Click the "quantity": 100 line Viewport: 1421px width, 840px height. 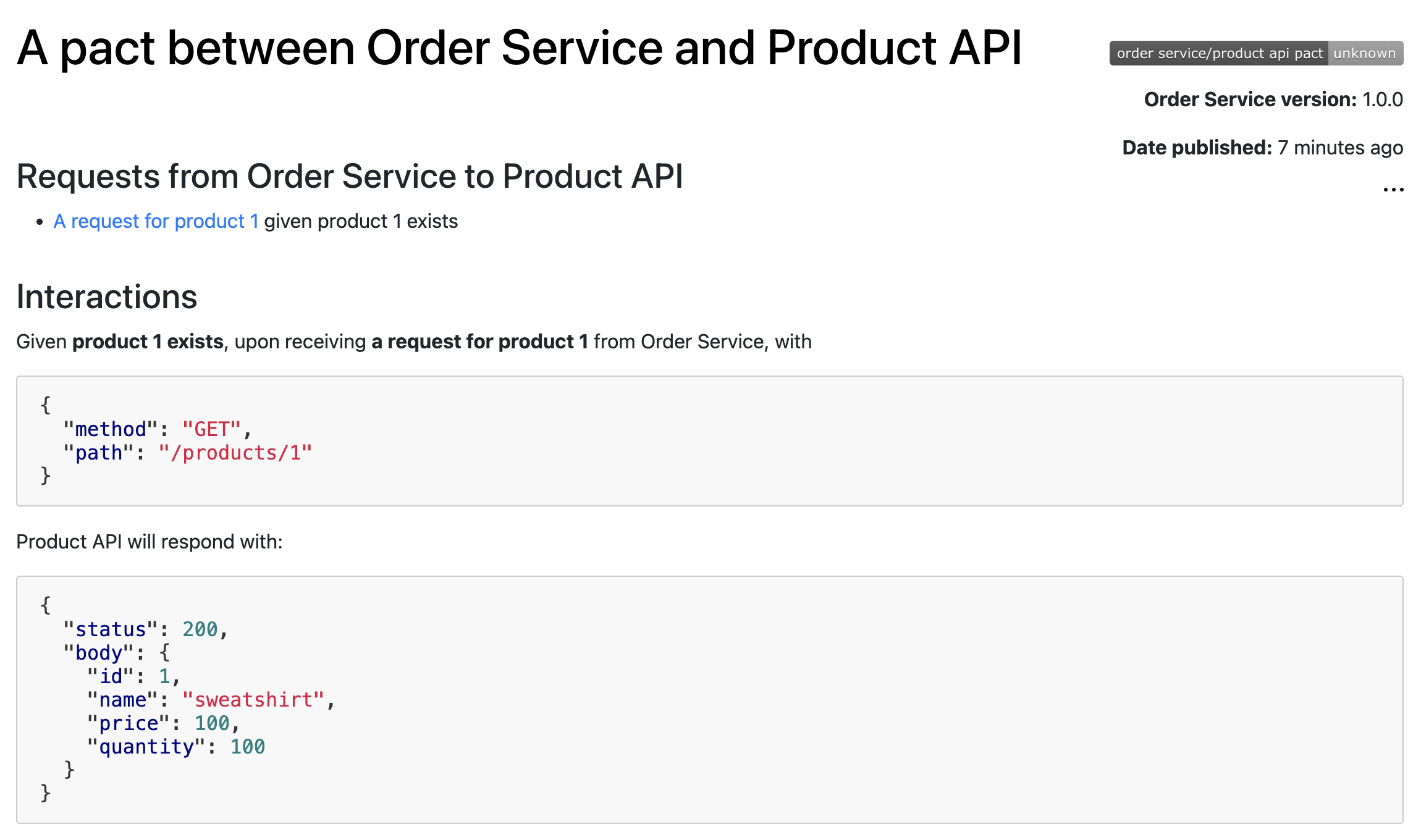point(176,747)
